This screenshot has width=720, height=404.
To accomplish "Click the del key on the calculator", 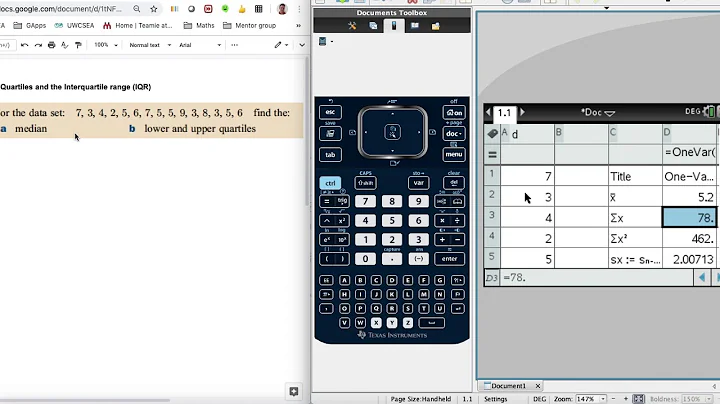I will (454, 183).
